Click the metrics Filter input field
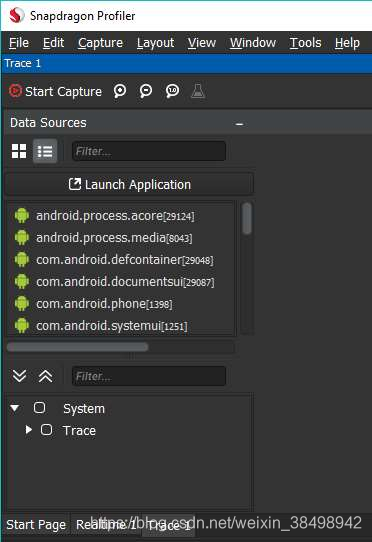Screen dimensions: 372x542 (x=149, y=376)
